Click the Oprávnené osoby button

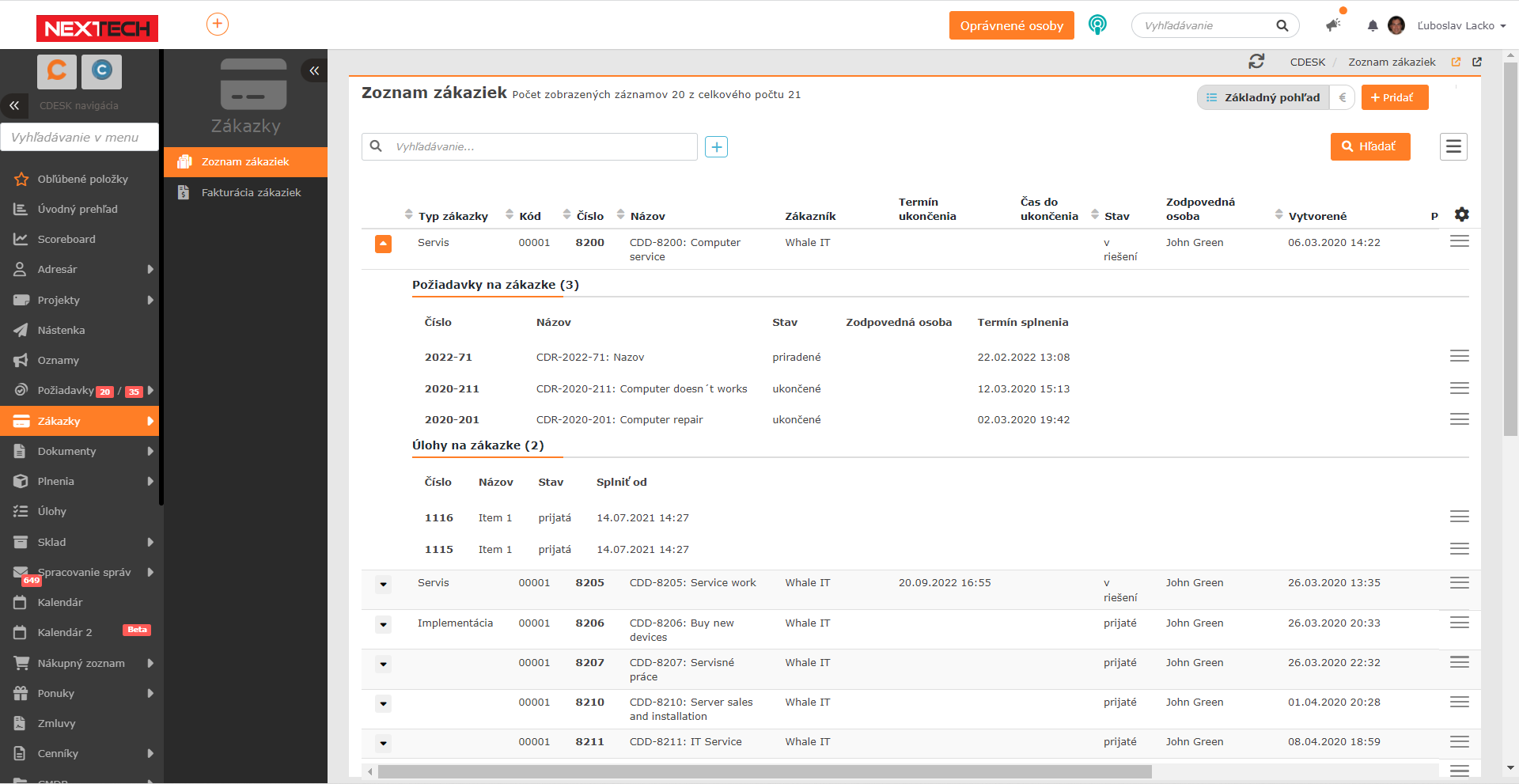click(1011, 25)
